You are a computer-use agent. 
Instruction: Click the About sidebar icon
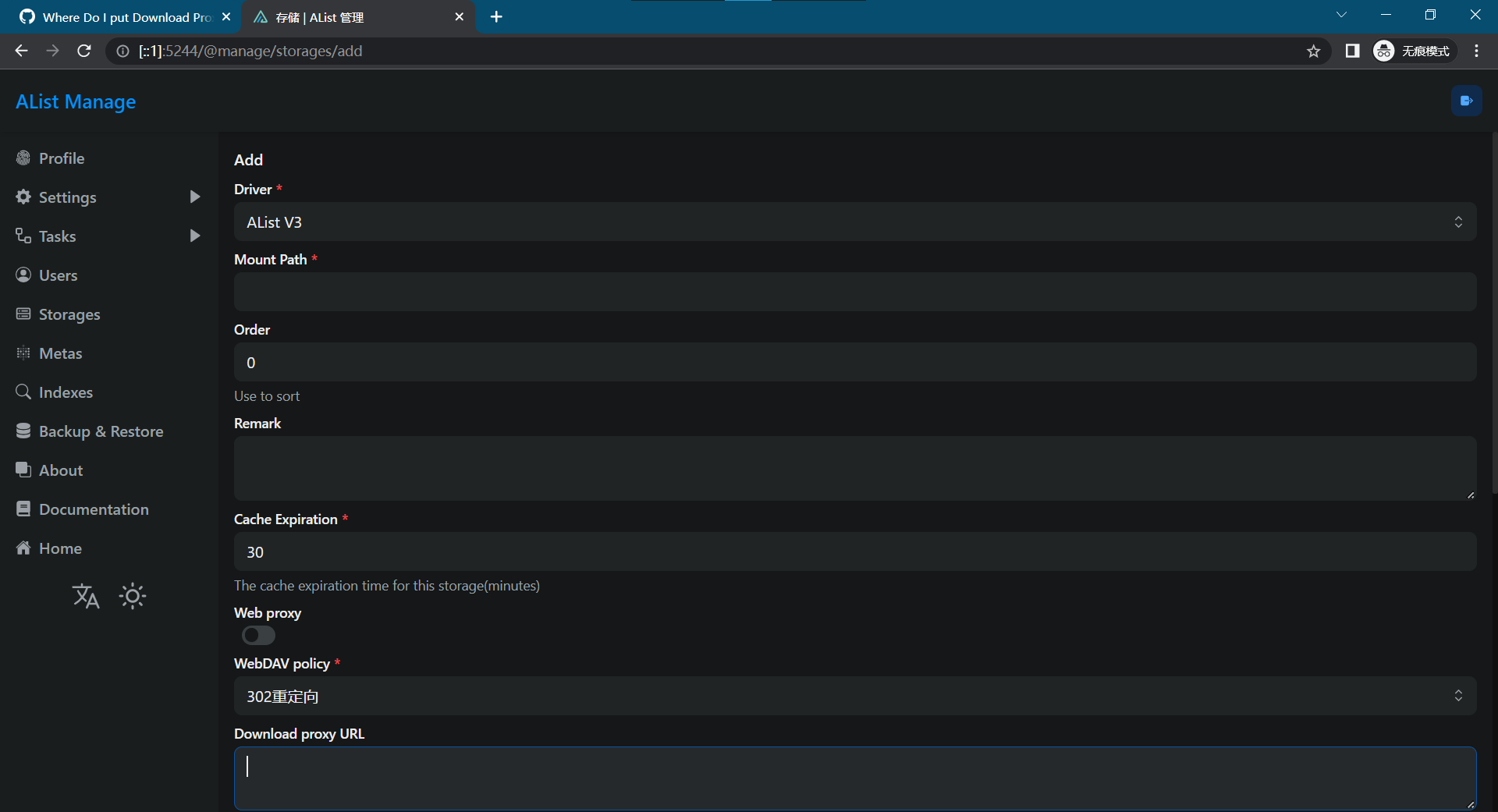pos(23,470)
